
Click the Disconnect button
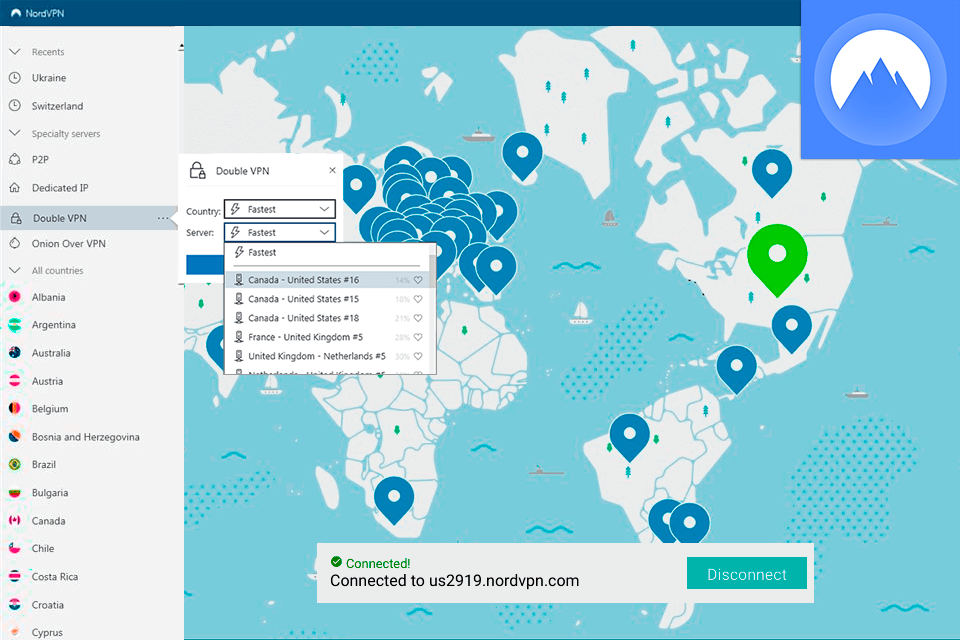click(746, 574)
